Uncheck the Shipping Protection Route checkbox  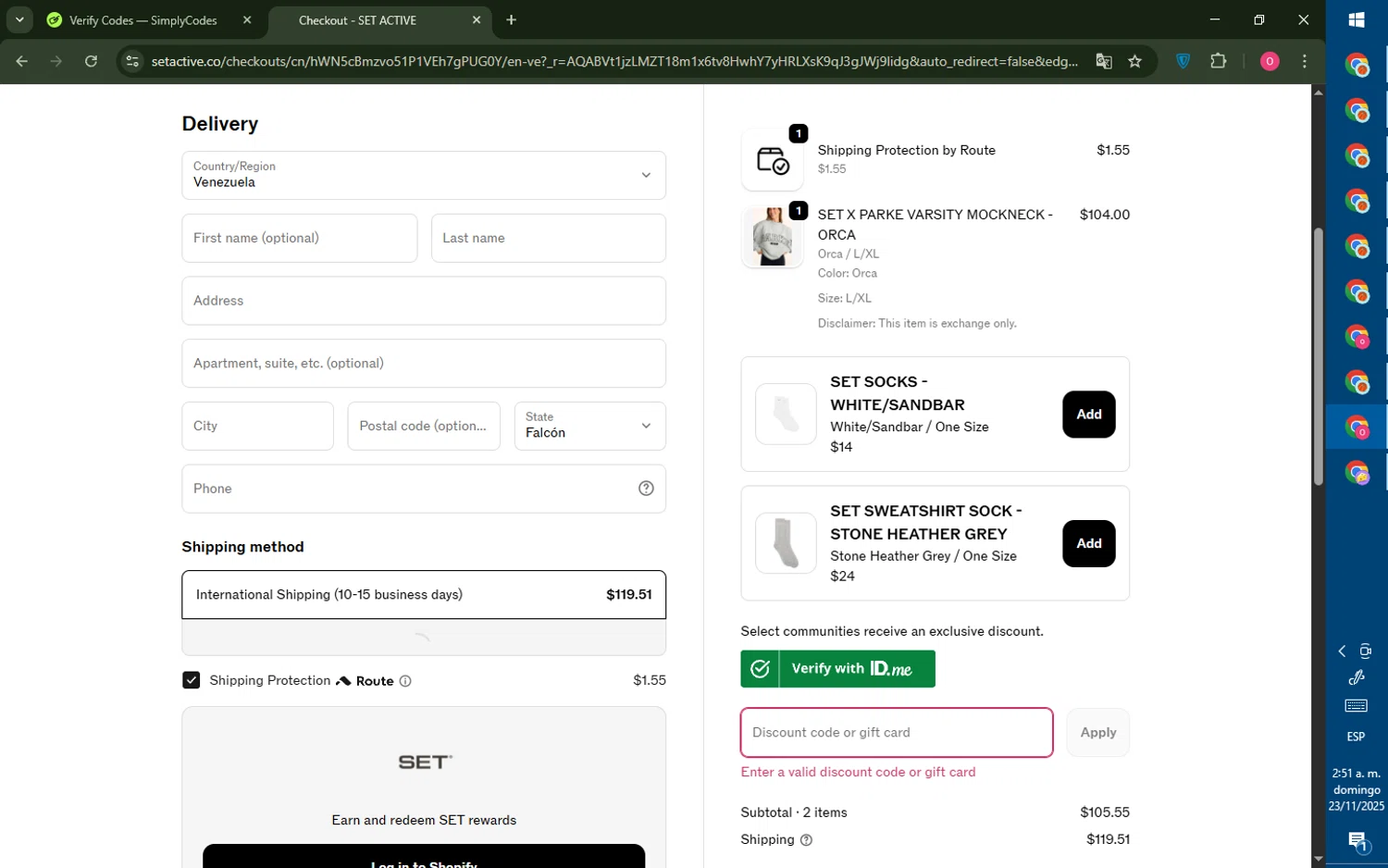(x=192, y=680)
